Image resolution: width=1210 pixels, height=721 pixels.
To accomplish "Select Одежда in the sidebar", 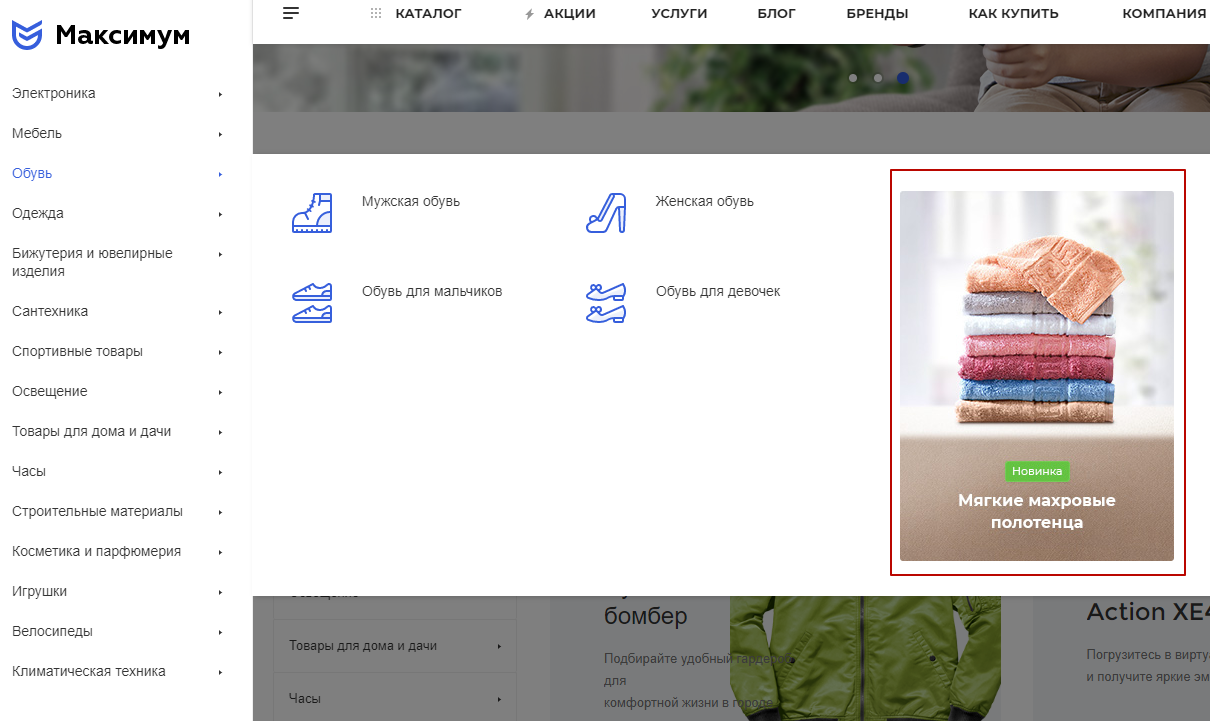I will [38, 213].
